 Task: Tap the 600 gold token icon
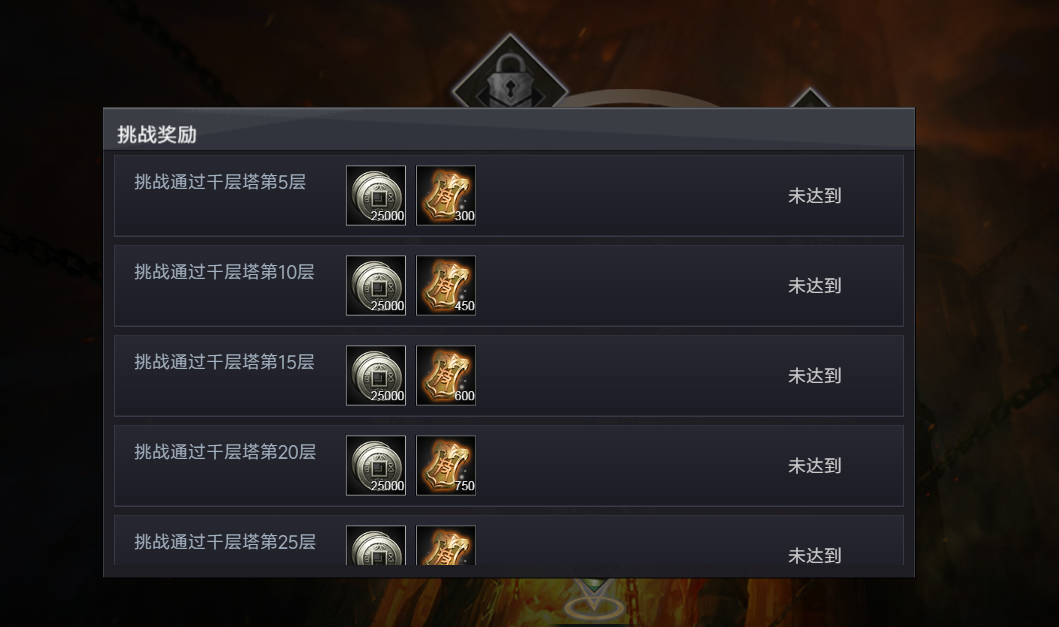point(446,375)
